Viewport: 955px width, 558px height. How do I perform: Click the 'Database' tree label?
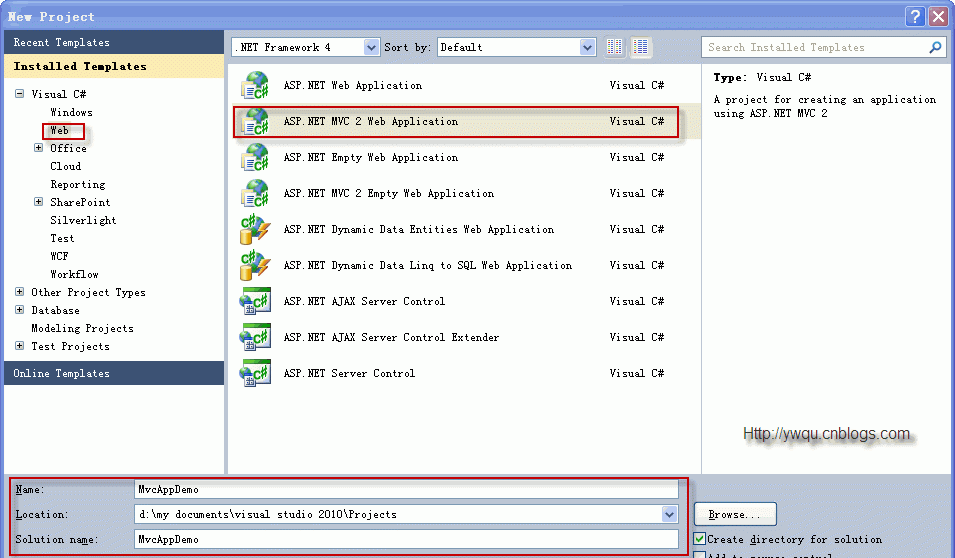pos(55,310)
